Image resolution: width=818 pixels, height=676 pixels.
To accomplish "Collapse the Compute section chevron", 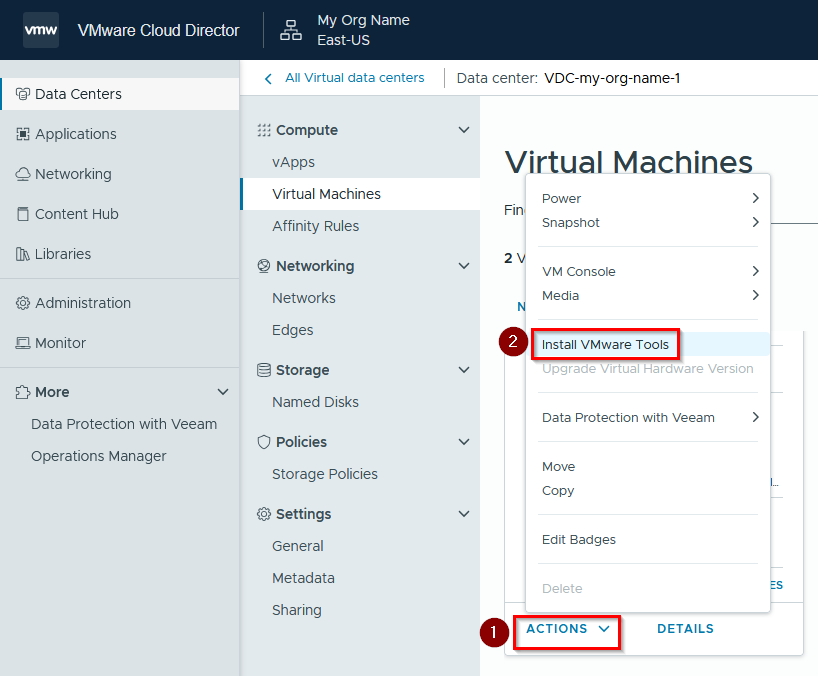I will 464,130.
